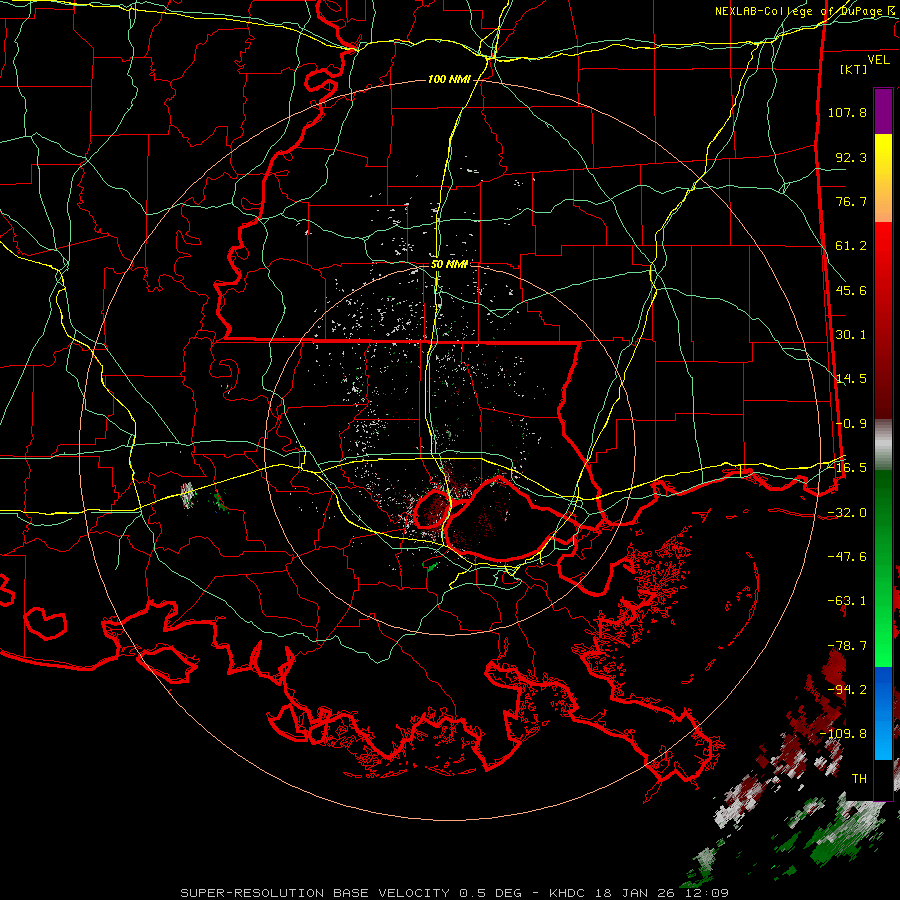Pick the purple segment of the color bar
This screenshot has width=900, height=900.
tap(883, 111)
